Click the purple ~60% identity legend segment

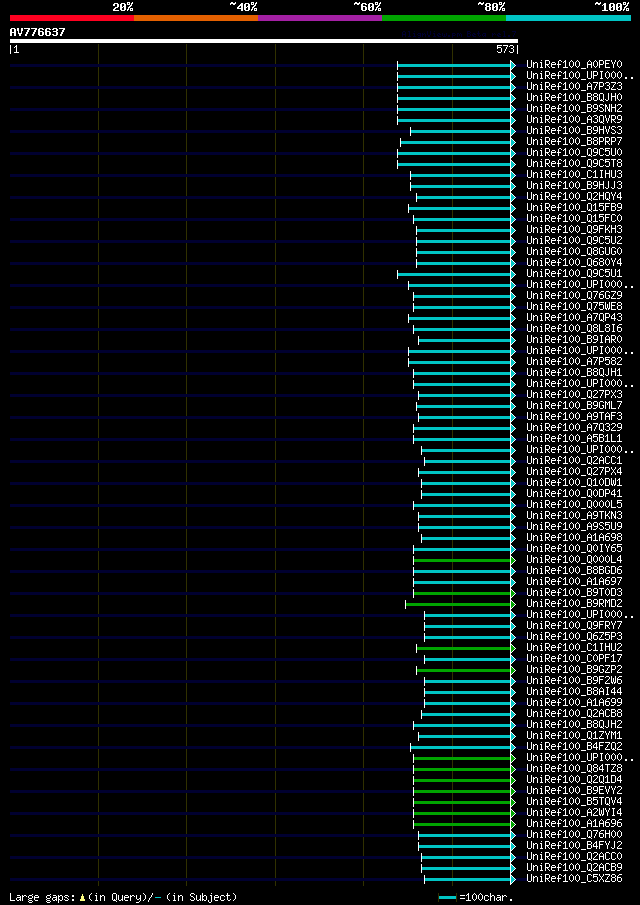coord(320,18)
